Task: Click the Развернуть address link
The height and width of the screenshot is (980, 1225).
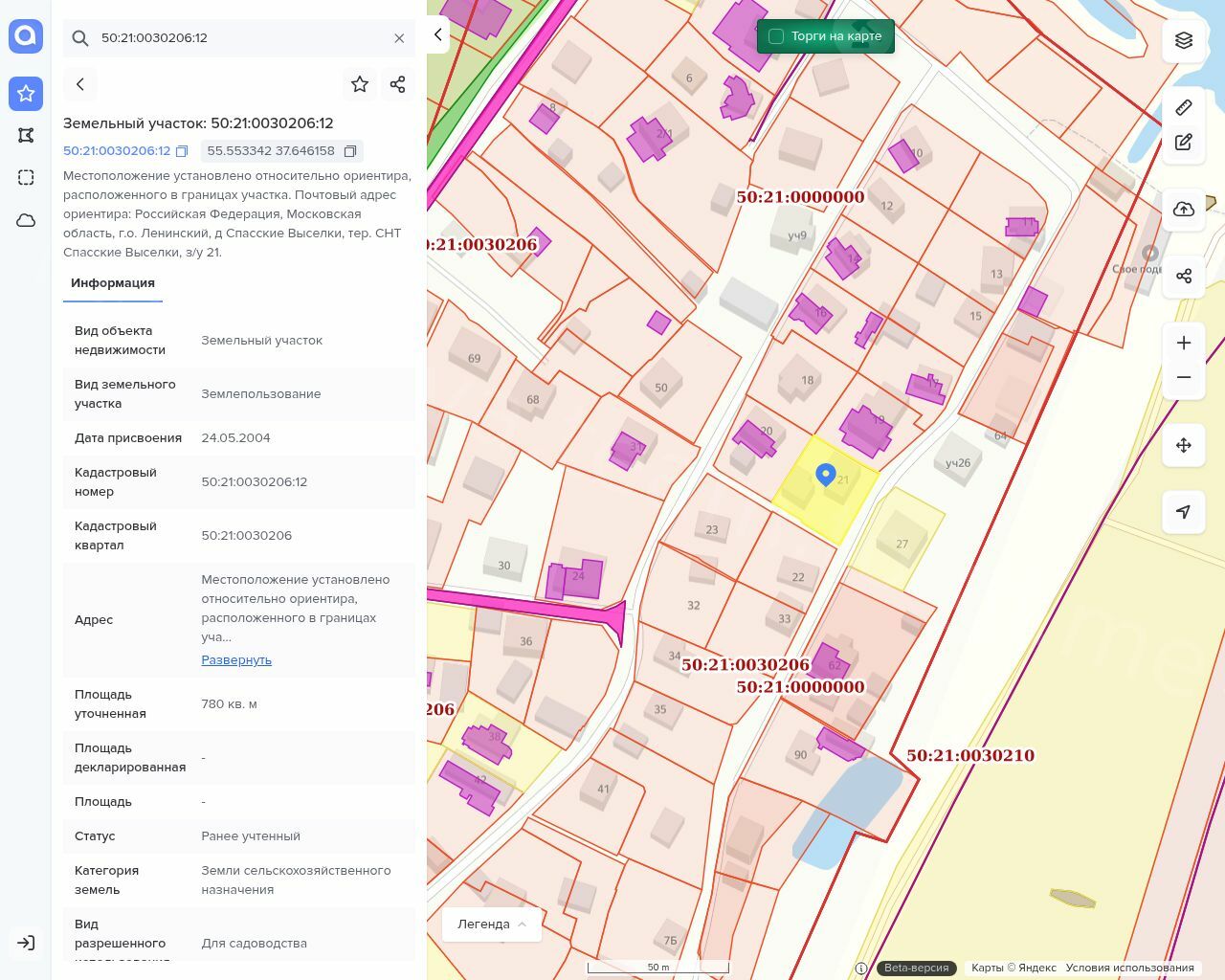Action: point(236,660)
